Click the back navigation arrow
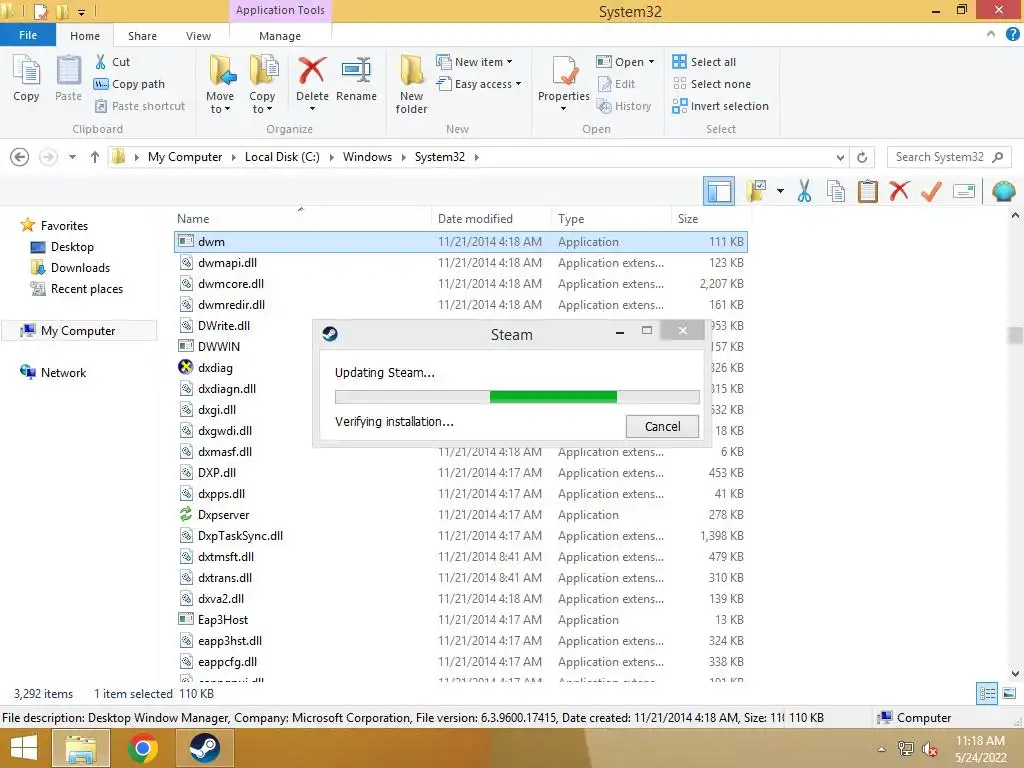 coord(20,157)
